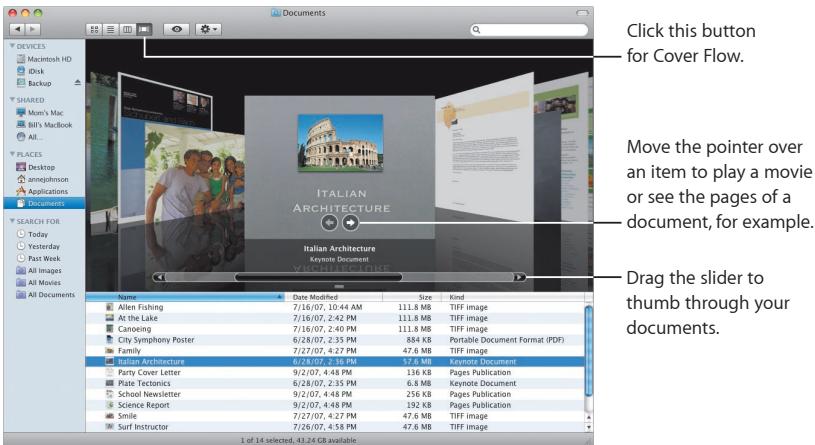Image resolution: width=815 pixels, height=445 pixels.
Task: Open the Action gear menu
Action: pos(208,30)
